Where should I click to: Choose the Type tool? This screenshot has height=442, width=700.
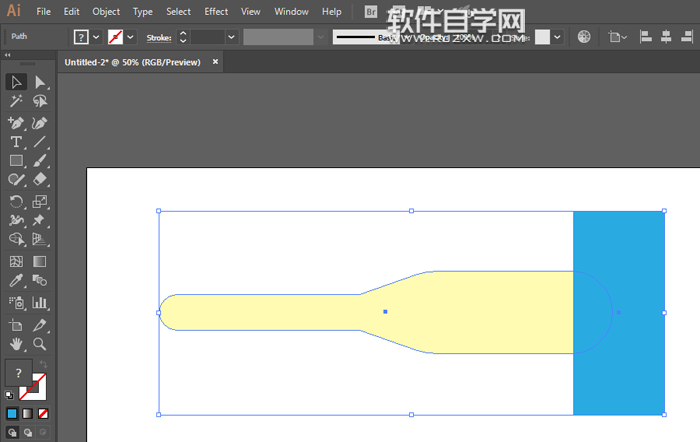(16, 142)
